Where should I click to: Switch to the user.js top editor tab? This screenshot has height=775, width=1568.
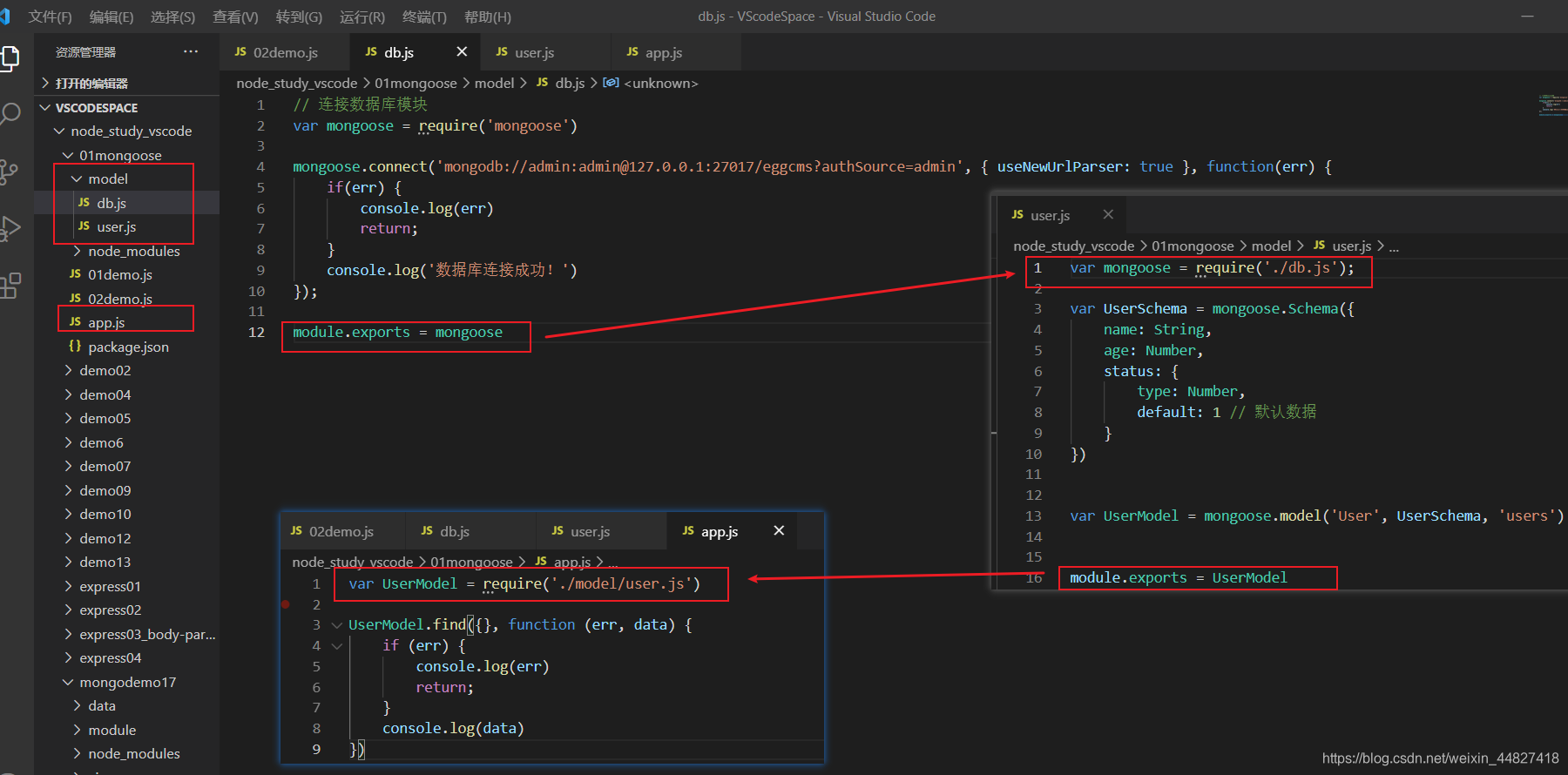tap(545, 52)
